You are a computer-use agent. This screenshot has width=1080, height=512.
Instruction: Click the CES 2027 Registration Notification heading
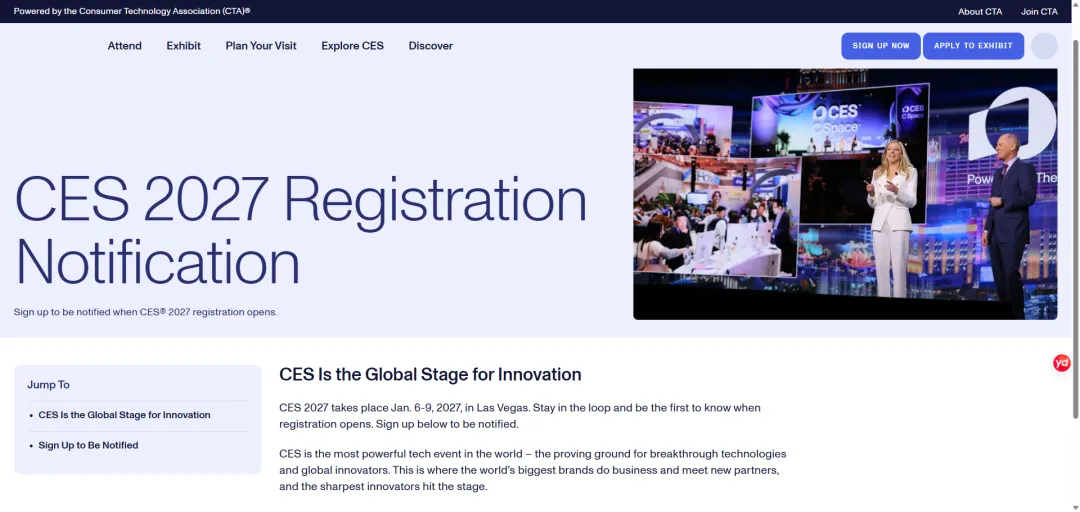pyautogui.click(x=301, y=231)
